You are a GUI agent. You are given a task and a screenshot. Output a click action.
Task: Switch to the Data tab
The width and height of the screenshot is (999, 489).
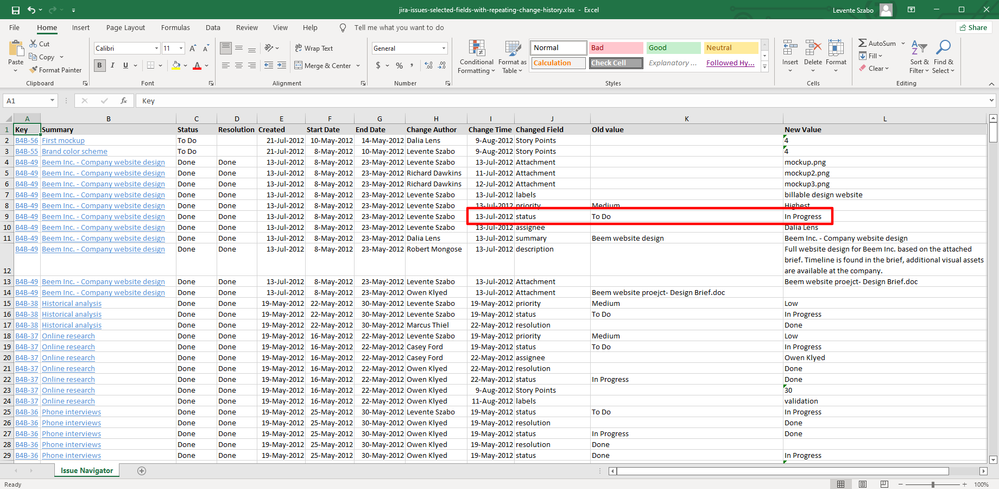coord(213,28)
